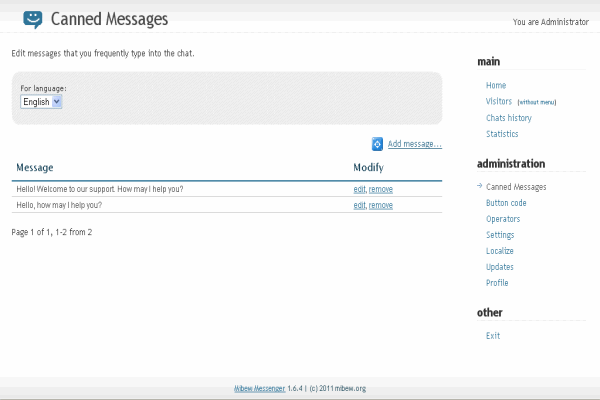600x400 pixels.
Task: Click Exit to log out
Action: [493, 336]
